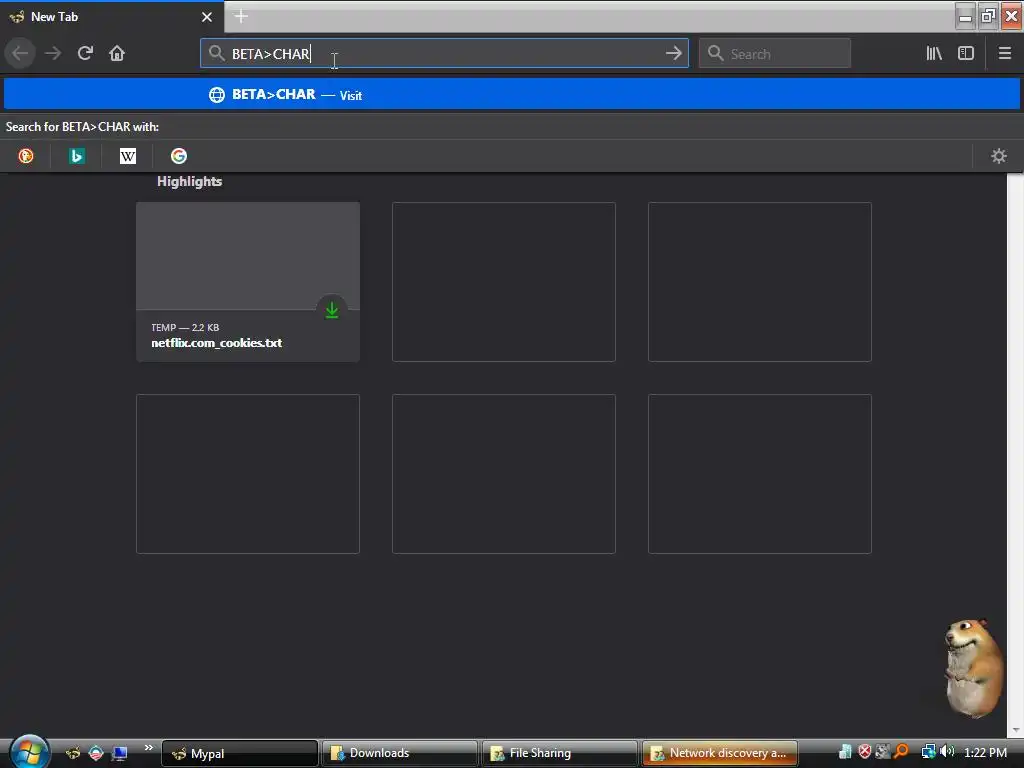Image resolution: width=1024 pixels, height=768 pixels.
Task: Click the Highlights section heading
Action: click(x=189, y=182)
